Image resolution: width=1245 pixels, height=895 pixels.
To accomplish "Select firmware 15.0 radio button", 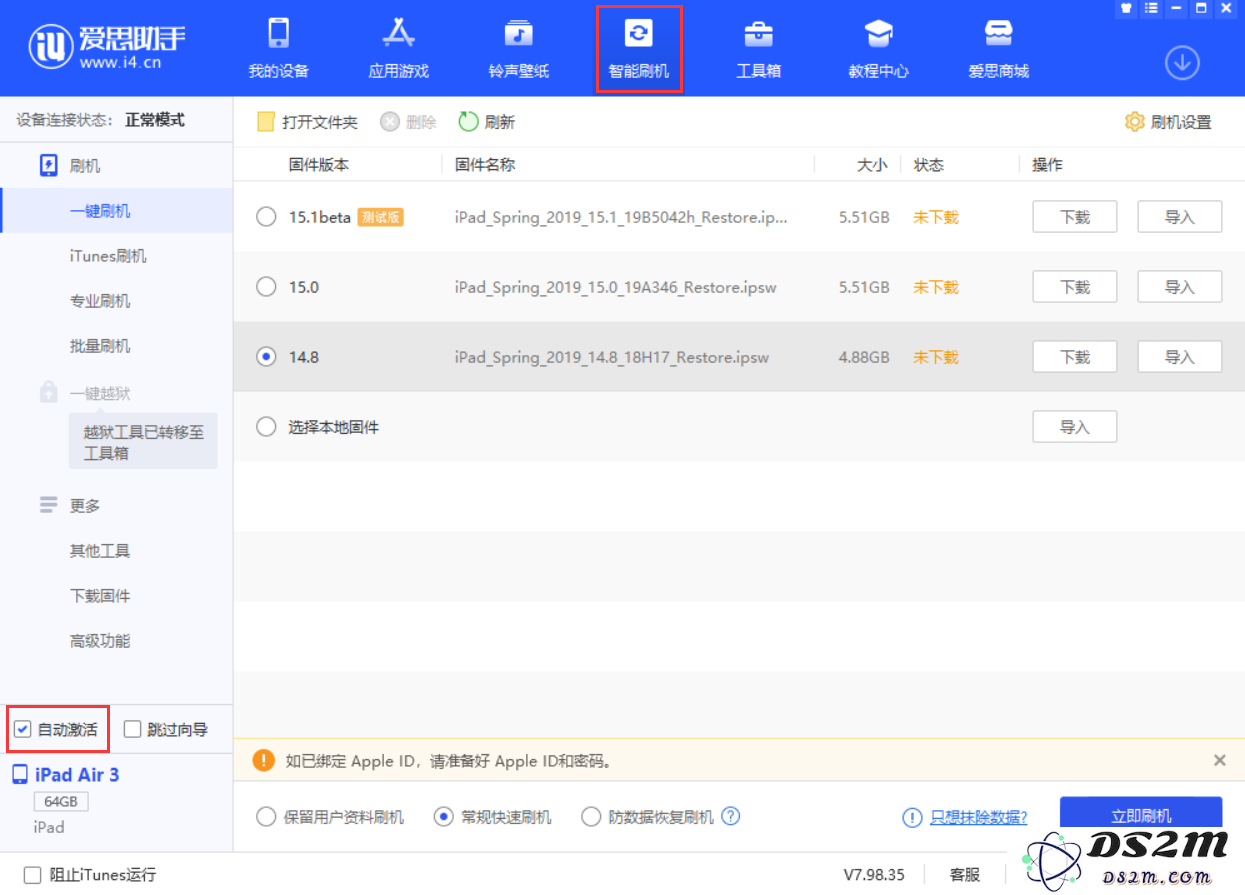I will pyautogui.click(x=266, y=287).
